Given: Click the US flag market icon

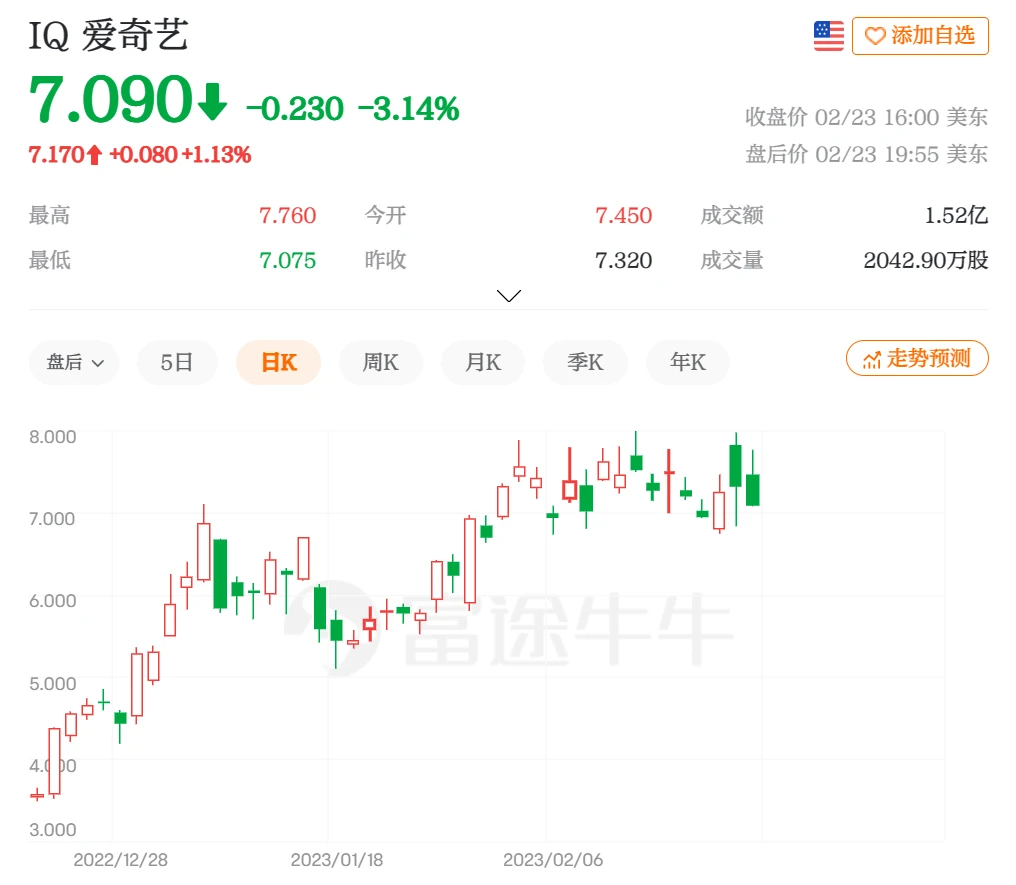Looking at the screenshot, I should [x=829, y=36].
